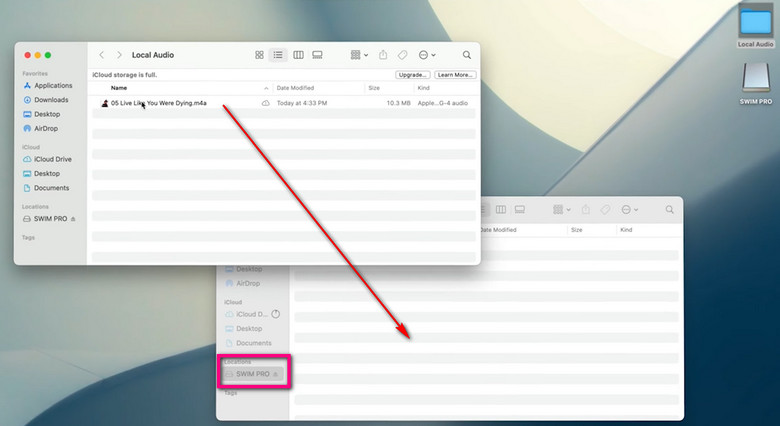
Task: Open Action menu in back window
Action: point(630,210)
